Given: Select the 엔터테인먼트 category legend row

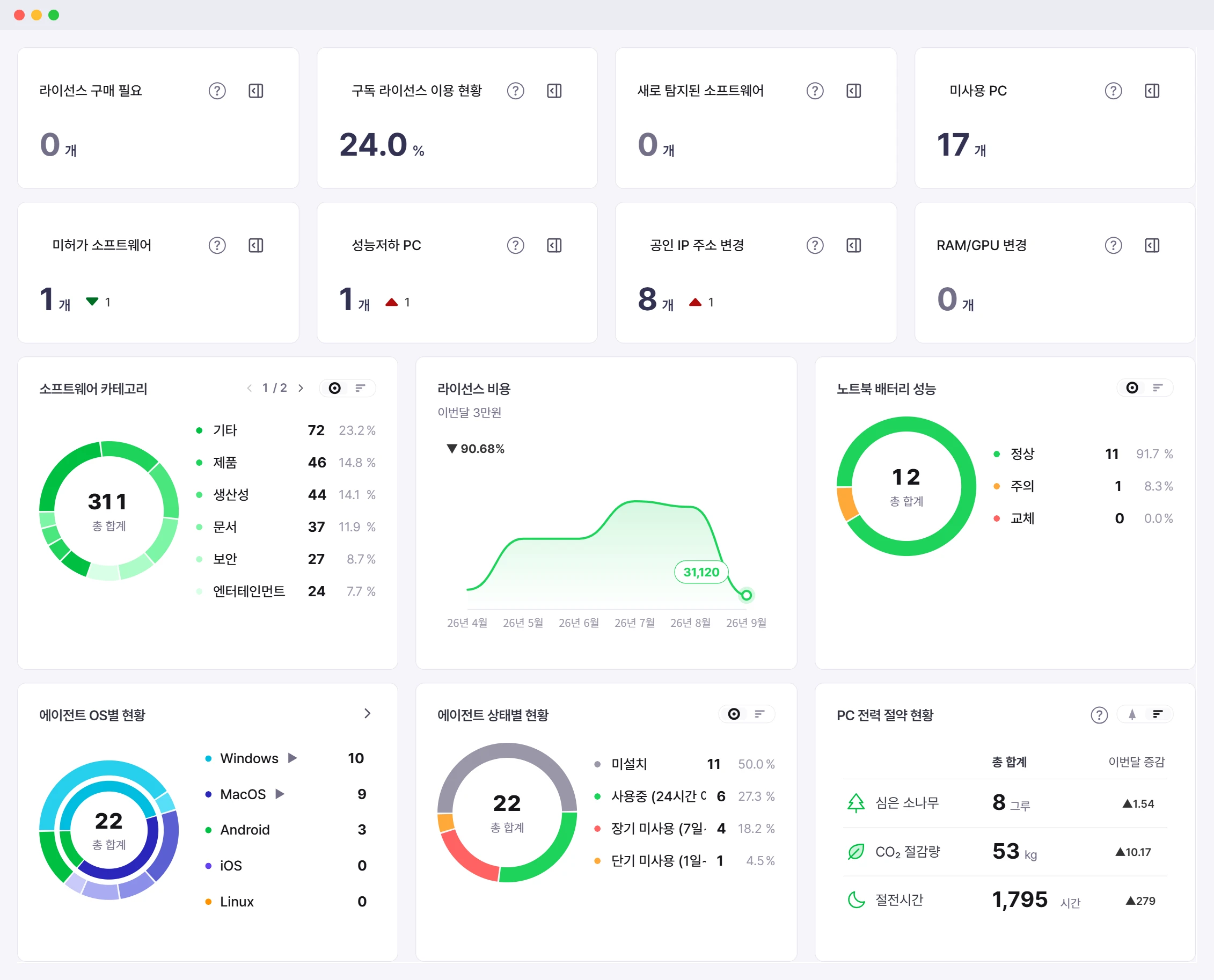Looking at the screenshot, I should point(286,591).
